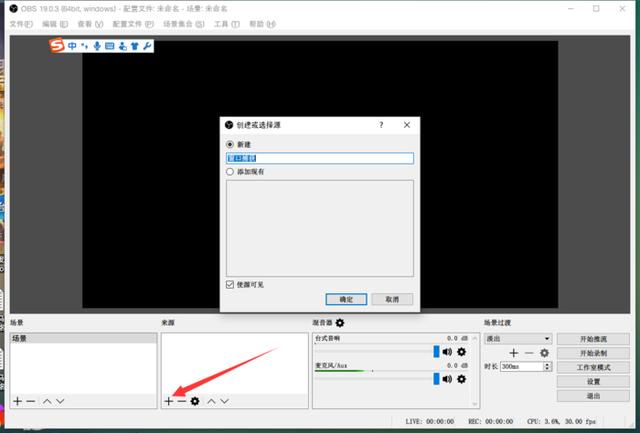640x433 pixels.
Task: Click Sogou input microphone icon
Action: tap(97, 46)
